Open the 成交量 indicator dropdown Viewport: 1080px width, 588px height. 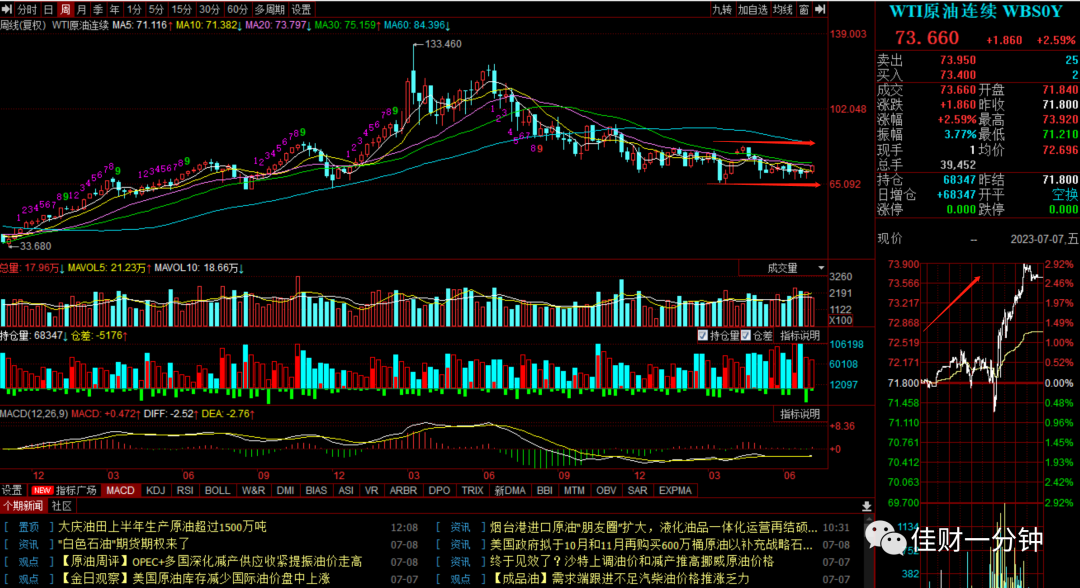click(x=783, y=268)
